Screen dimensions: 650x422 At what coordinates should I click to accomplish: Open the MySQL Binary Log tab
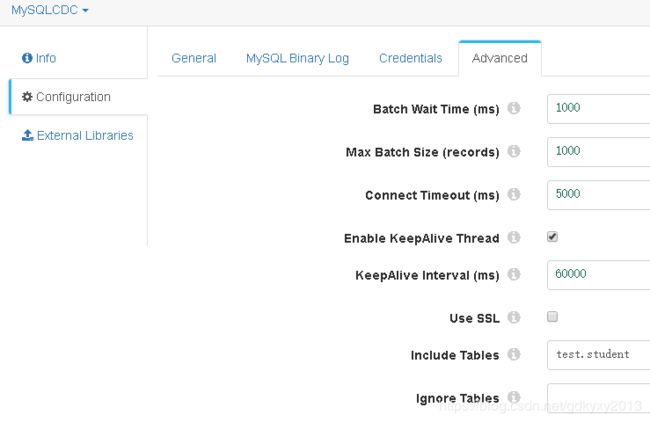click(297, 58)
